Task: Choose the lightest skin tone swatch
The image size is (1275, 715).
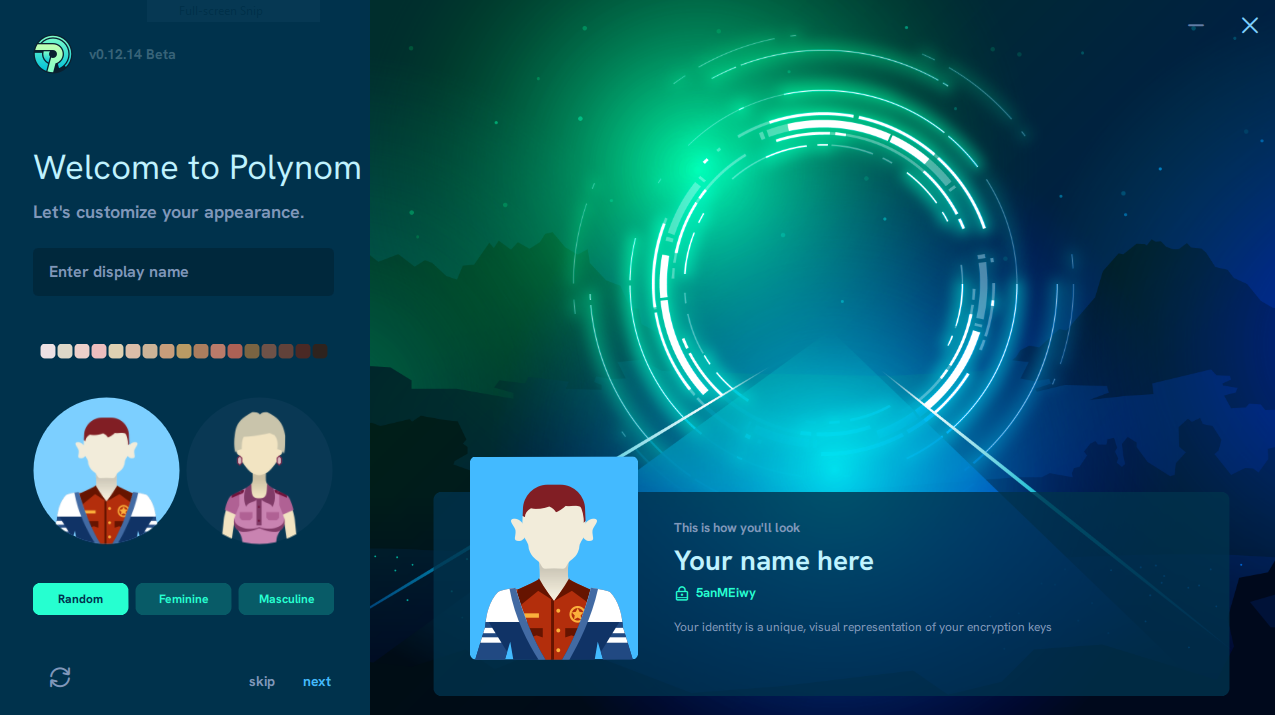Action: point(48,351)
